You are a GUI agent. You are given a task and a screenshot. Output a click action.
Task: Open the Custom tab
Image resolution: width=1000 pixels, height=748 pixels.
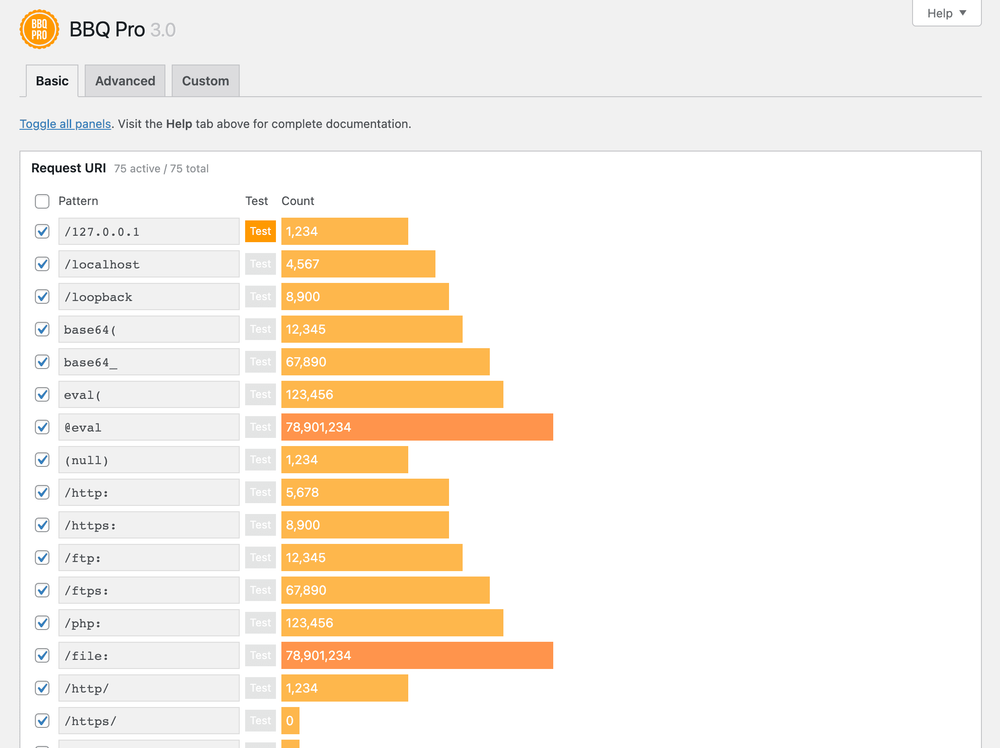[205, 80]
